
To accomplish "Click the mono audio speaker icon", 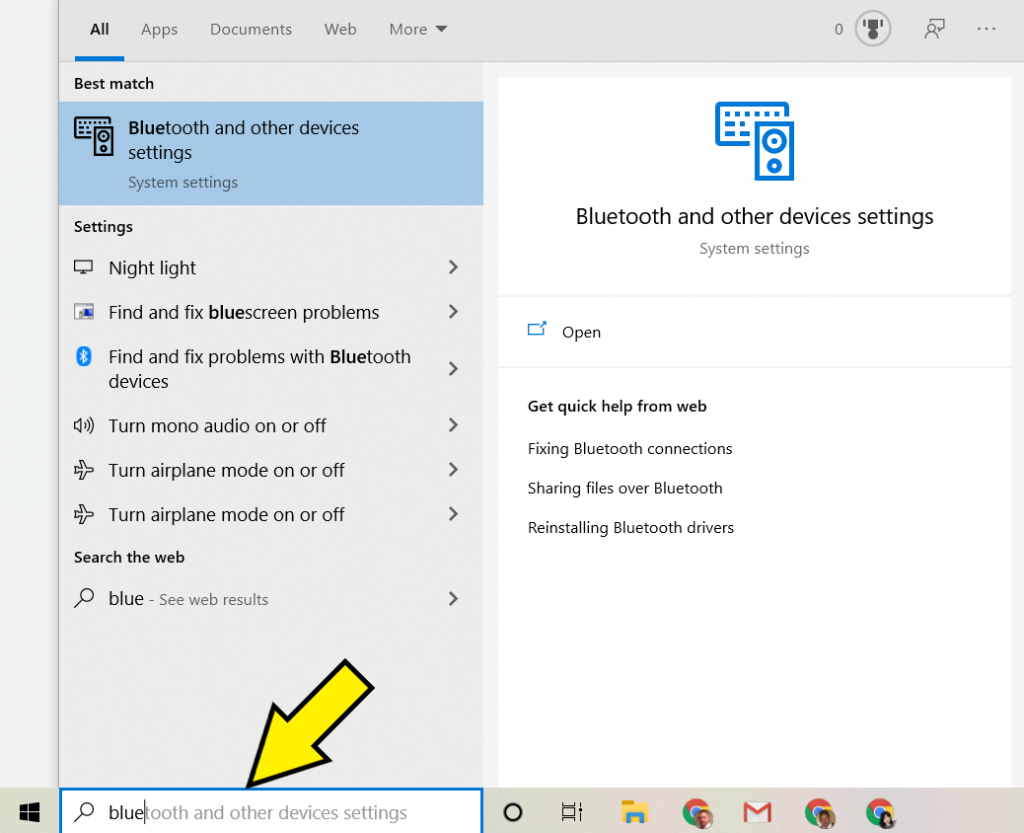I will 84,426.
